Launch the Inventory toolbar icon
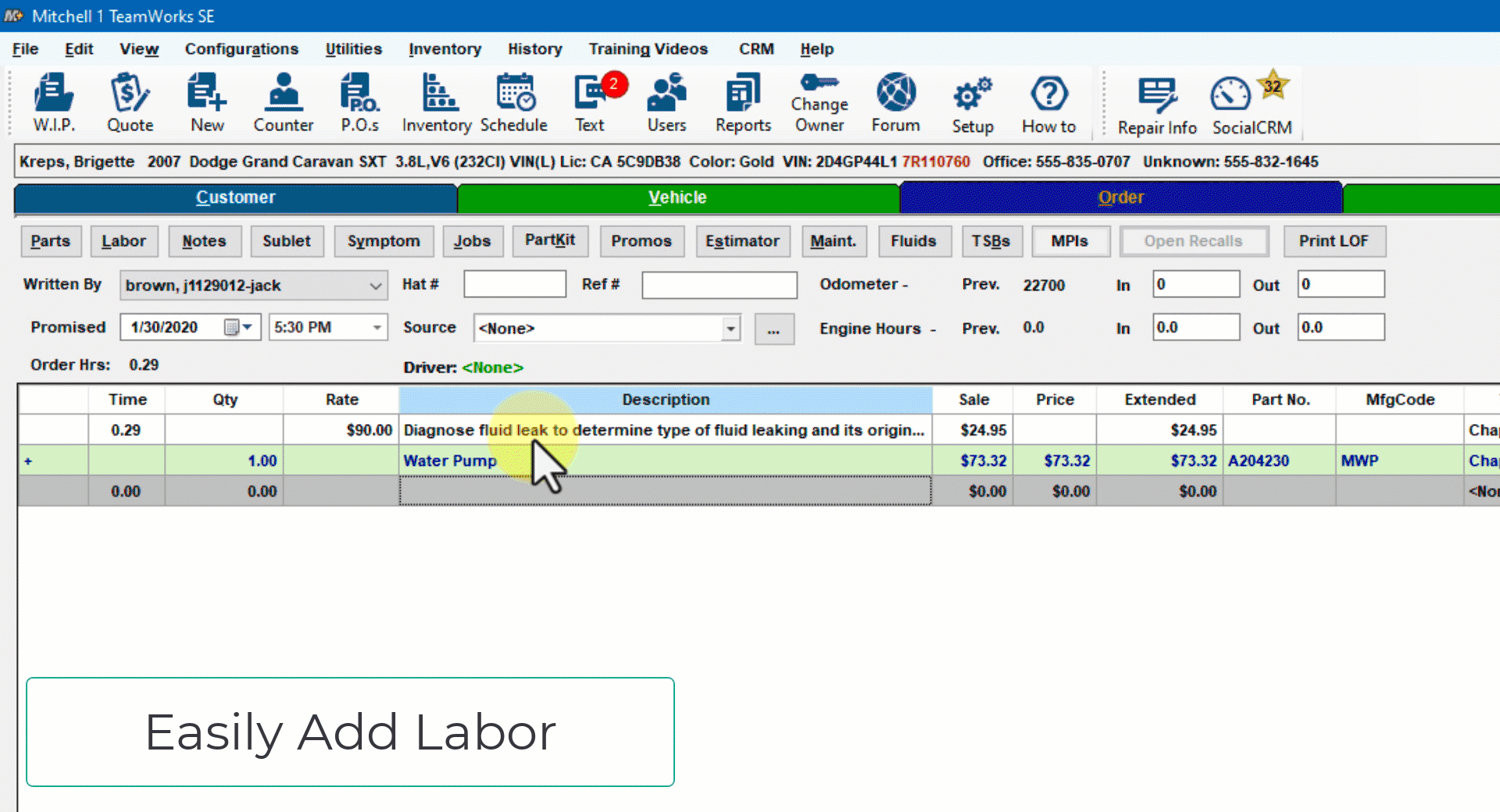 437,102
